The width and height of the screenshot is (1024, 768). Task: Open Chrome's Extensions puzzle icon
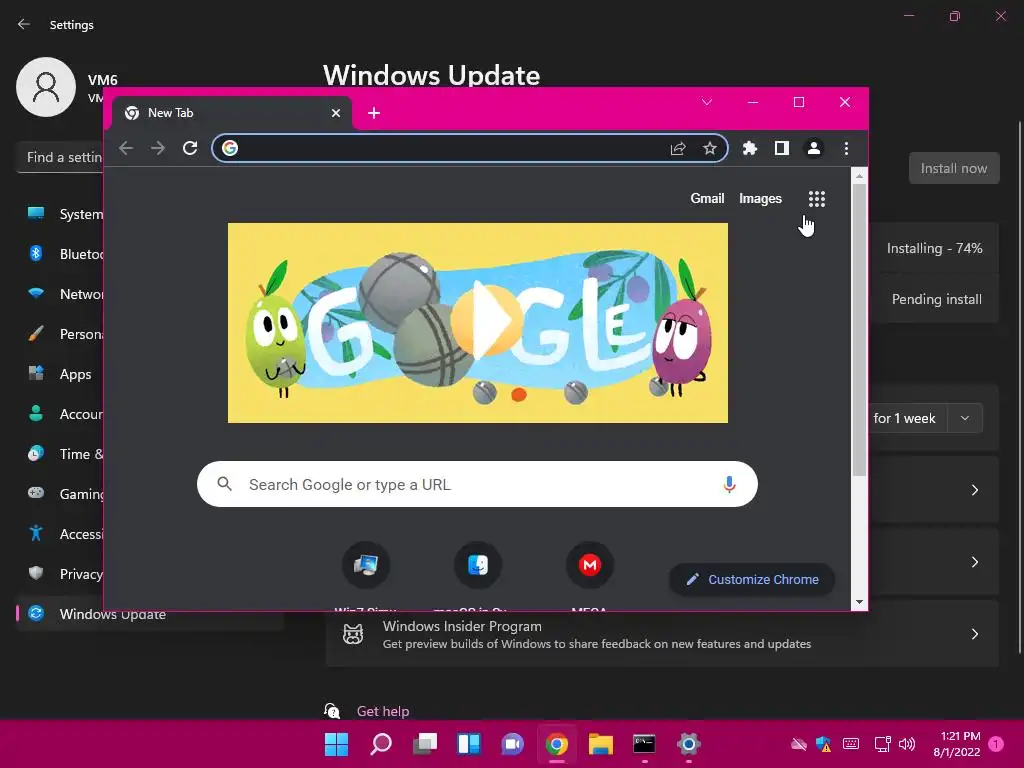(x=750, y=148)
